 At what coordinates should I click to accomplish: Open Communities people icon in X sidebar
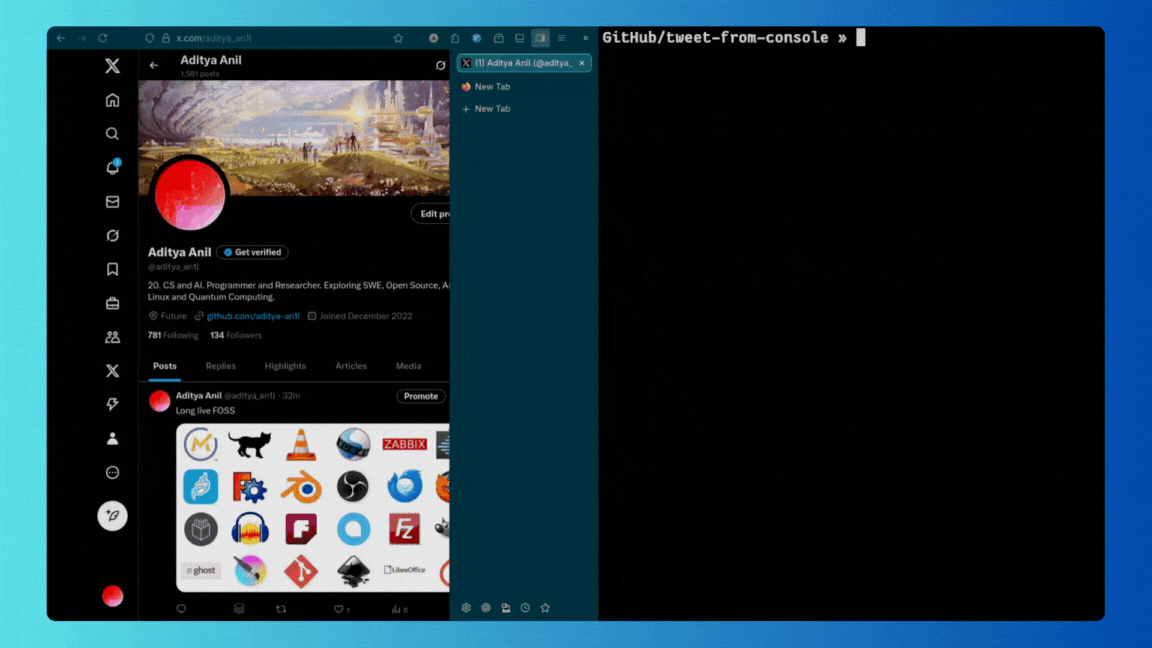(112, 336)
